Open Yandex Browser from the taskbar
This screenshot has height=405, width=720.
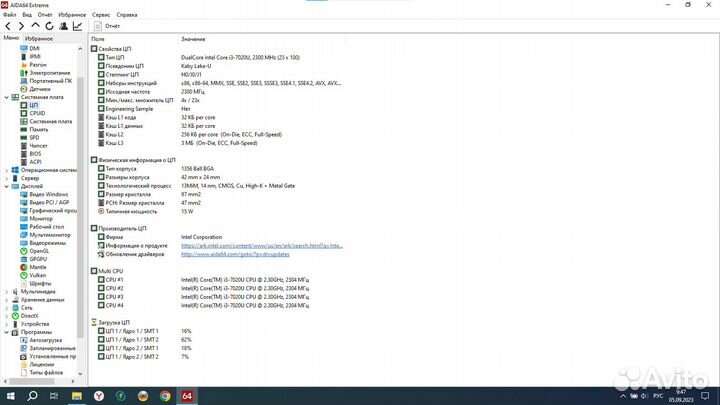99,396
